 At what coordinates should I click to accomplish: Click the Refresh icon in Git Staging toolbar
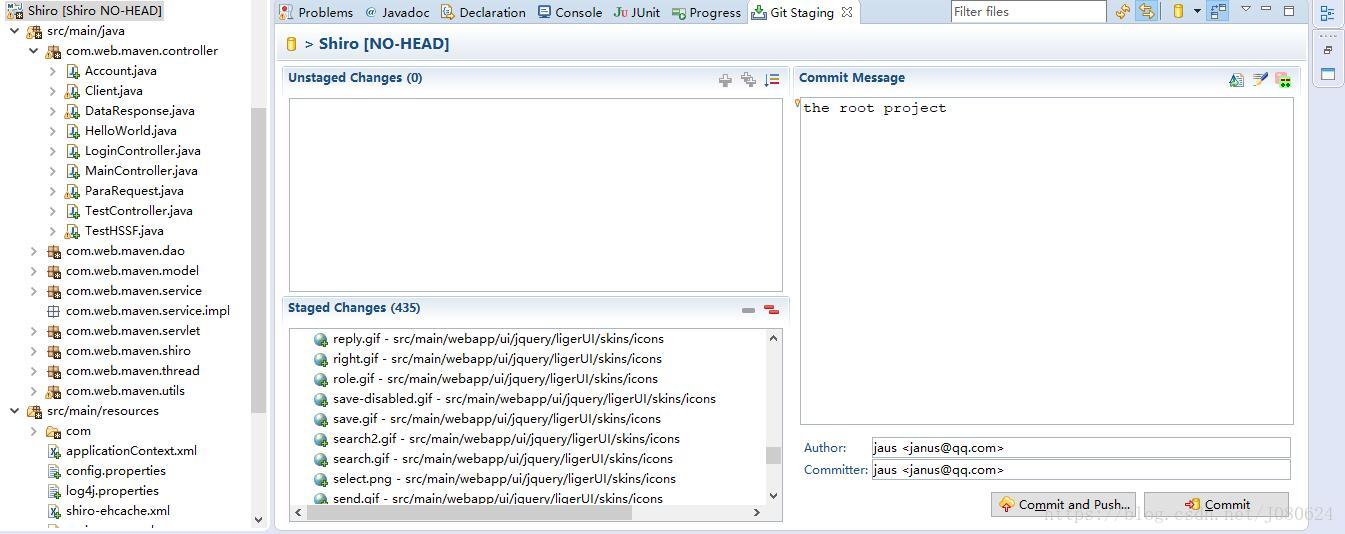(x=1123, y=12)
